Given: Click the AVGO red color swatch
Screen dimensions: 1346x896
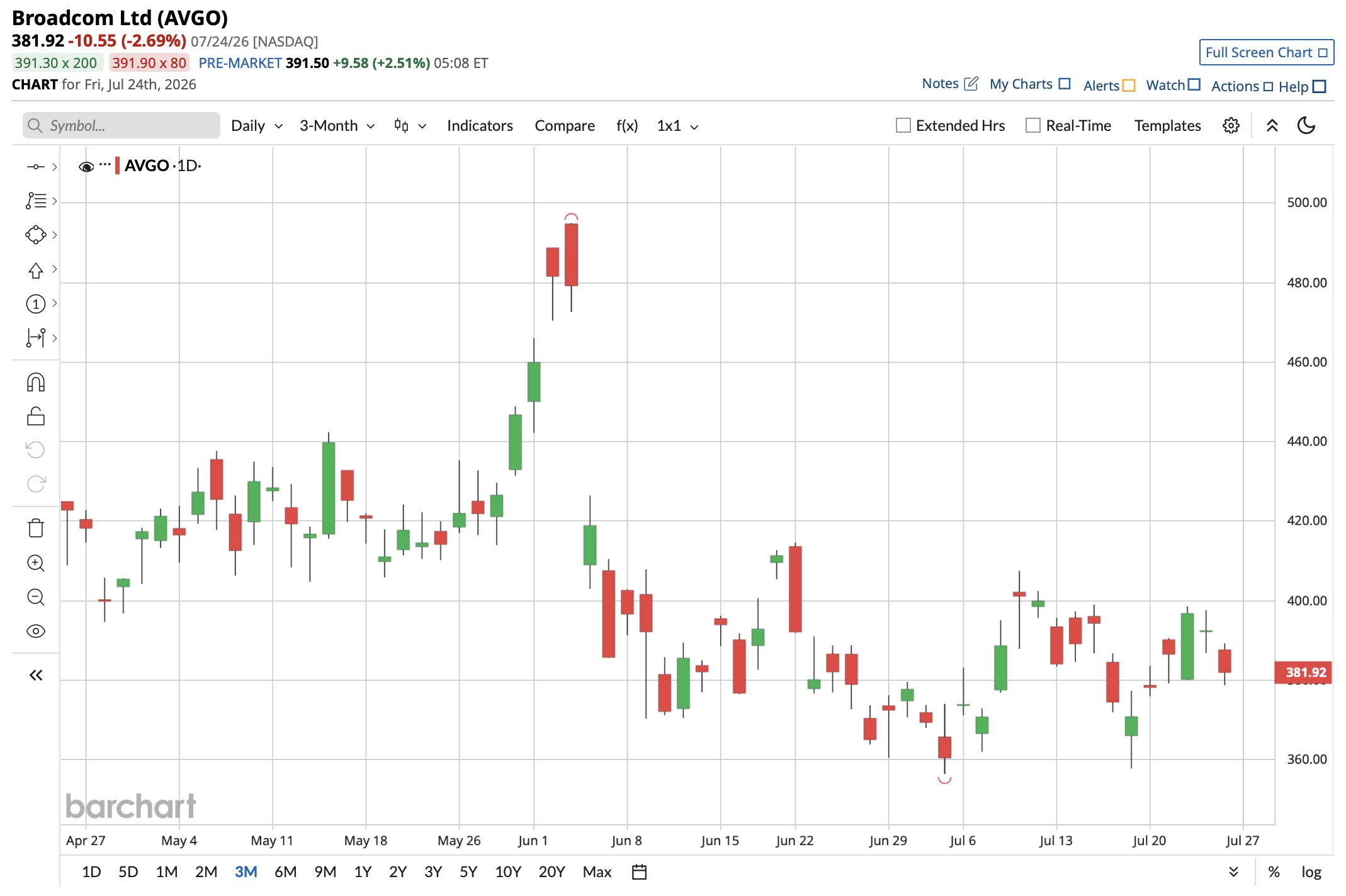Looking at the screenshot, I should (117, 165).
